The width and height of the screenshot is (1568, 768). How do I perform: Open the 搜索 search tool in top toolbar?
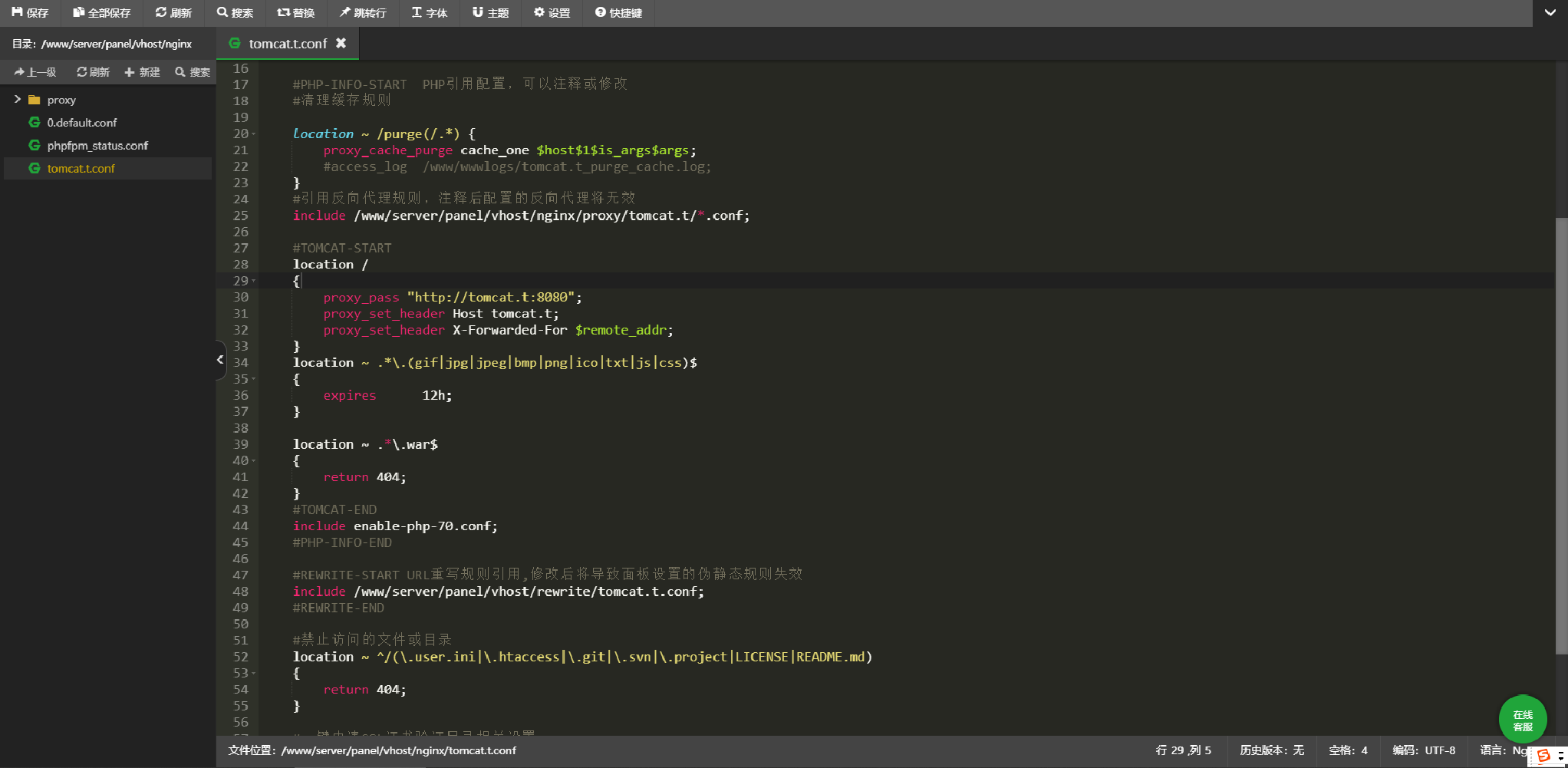235,12
